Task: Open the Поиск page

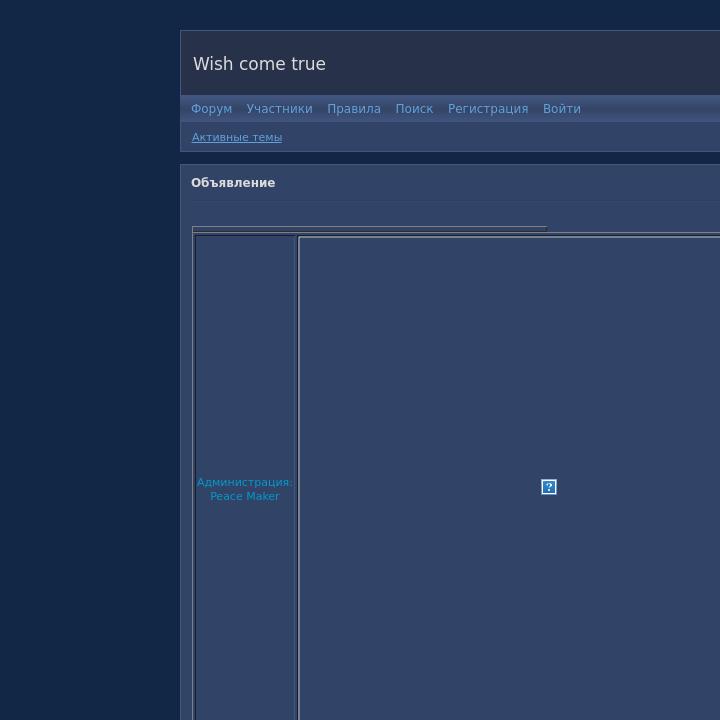Action: 414,109
